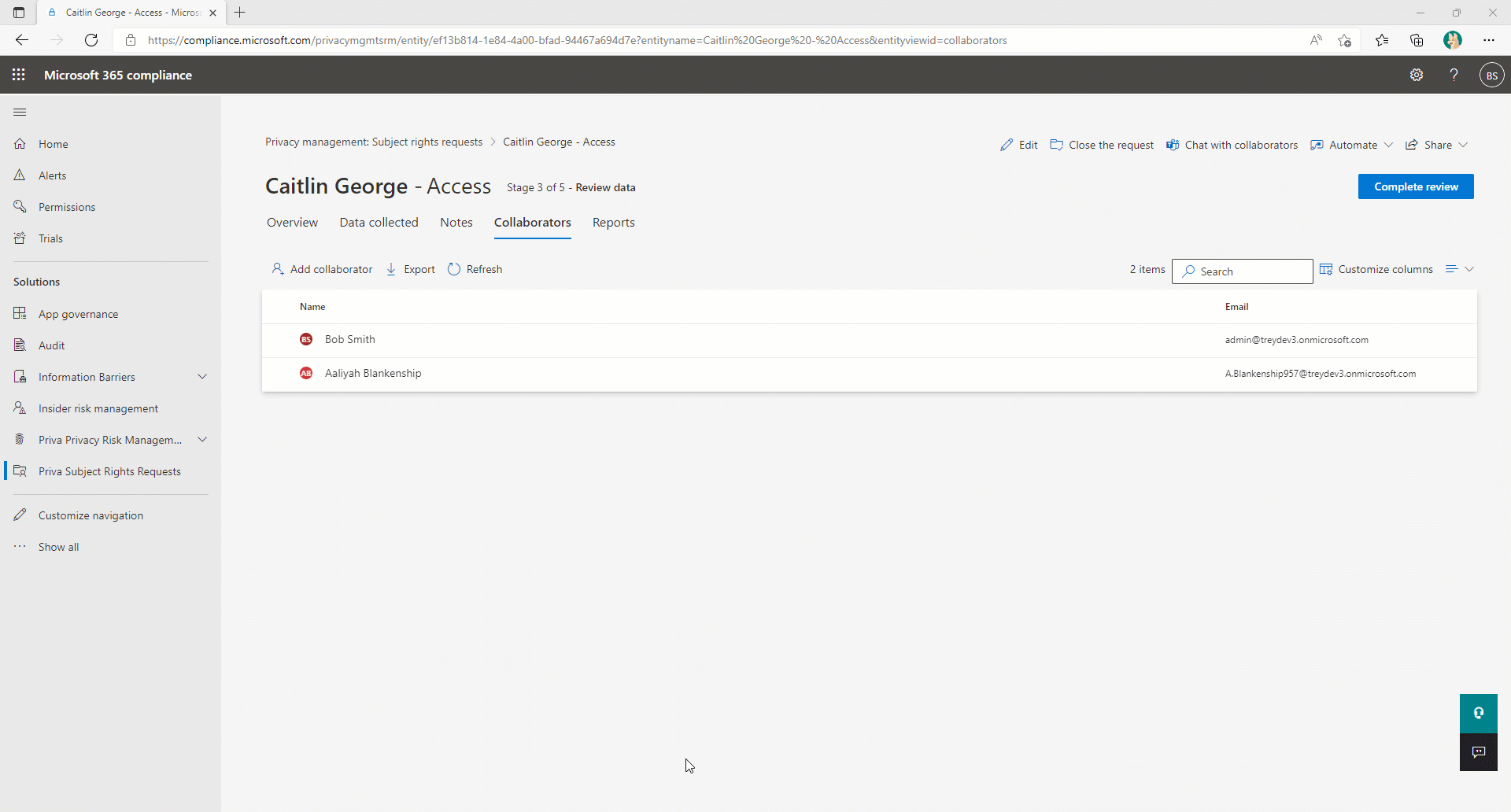Open Customize columns
The width and height of the screenshot is (1511, 812).
click(x=1376, y=268)
